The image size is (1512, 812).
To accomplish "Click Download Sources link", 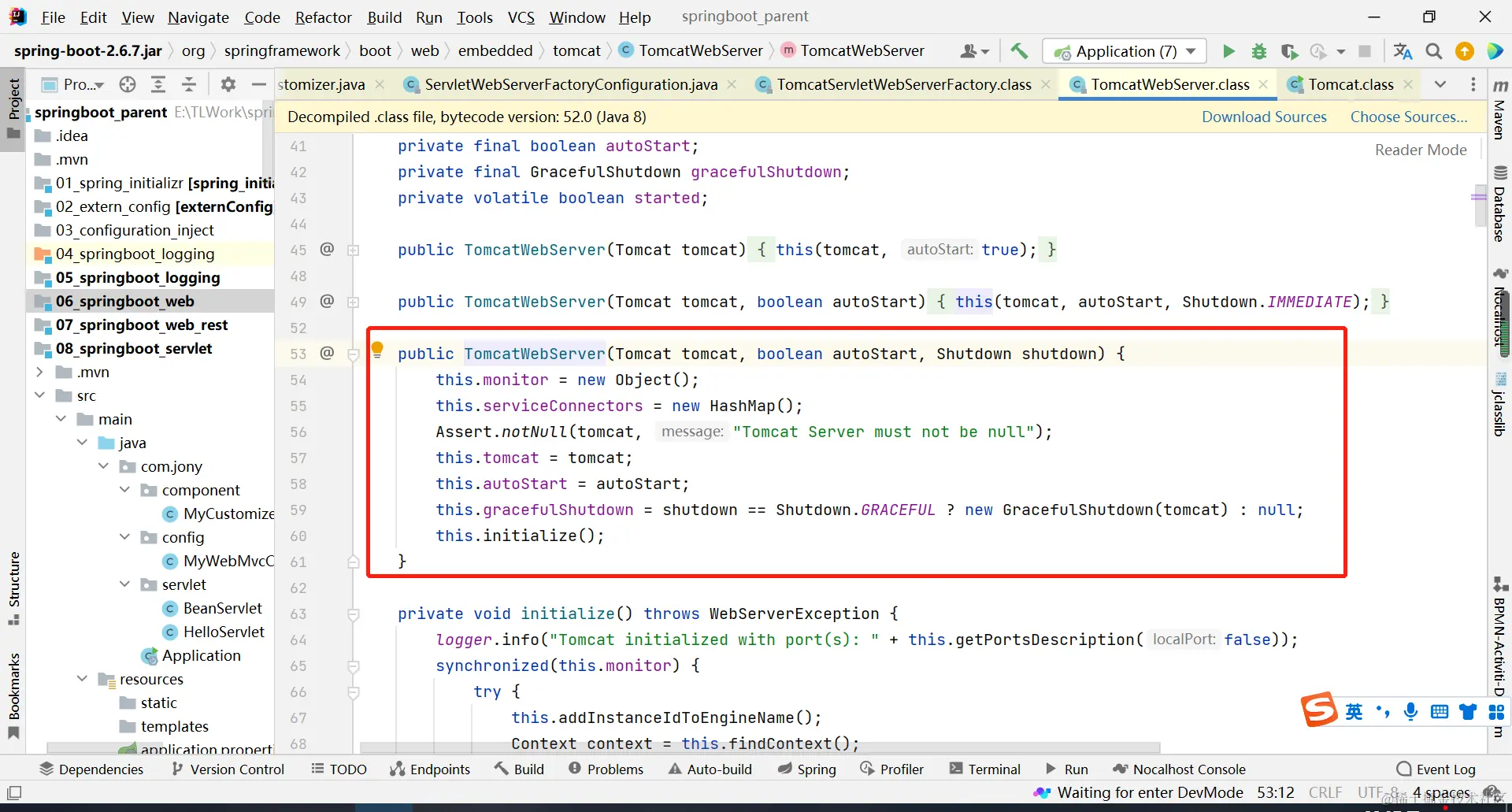I will point(1264,117).
